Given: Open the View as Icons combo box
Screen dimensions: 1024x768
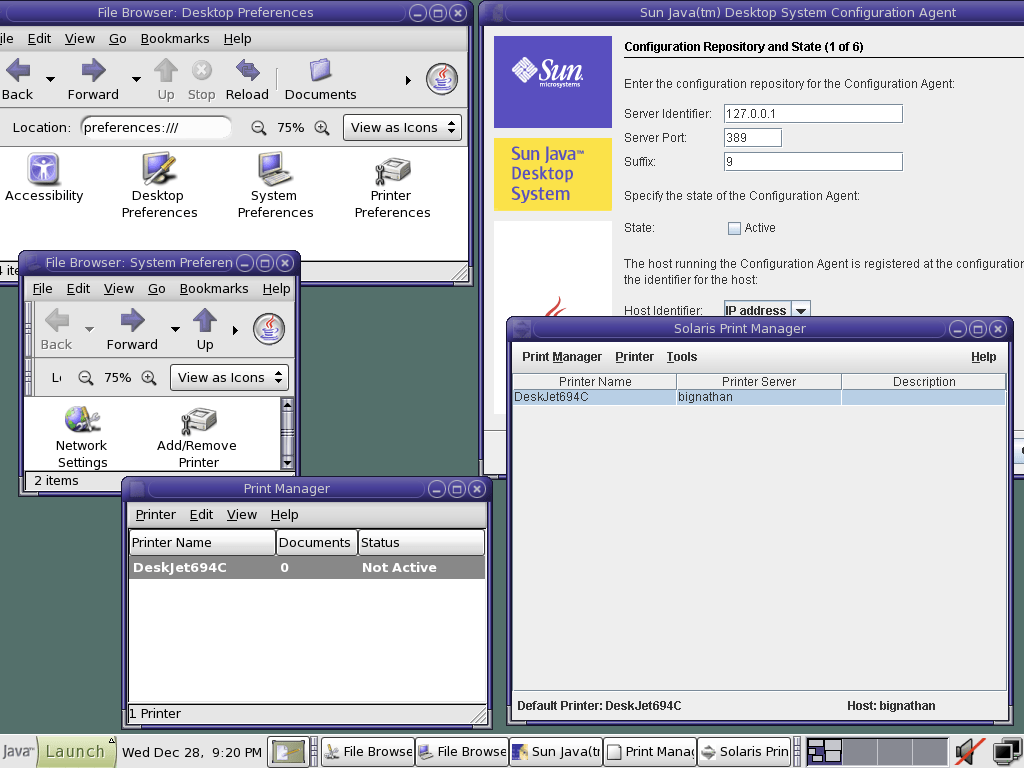Looking at the screenshot, I should (x=402, y=127).
